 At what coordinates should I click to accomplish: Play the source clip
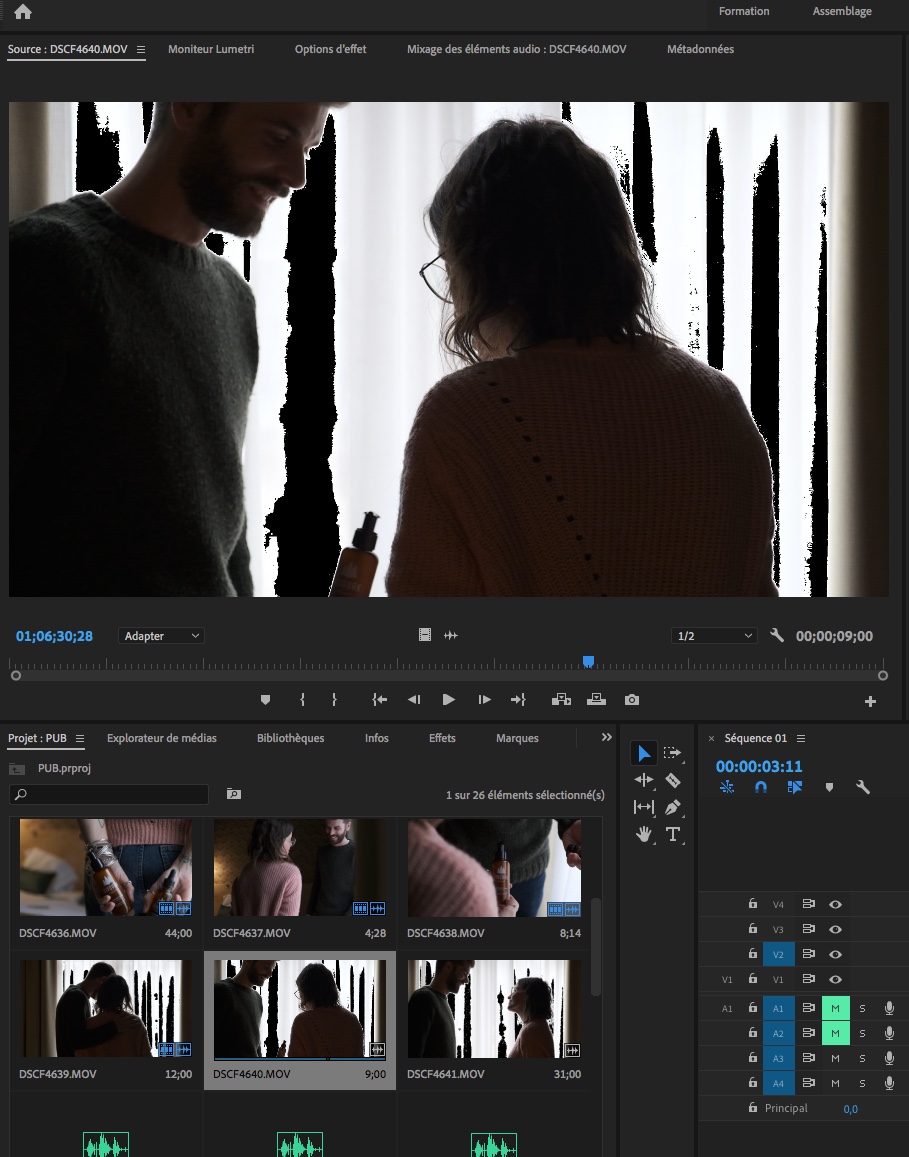click(x=449, y=700)
